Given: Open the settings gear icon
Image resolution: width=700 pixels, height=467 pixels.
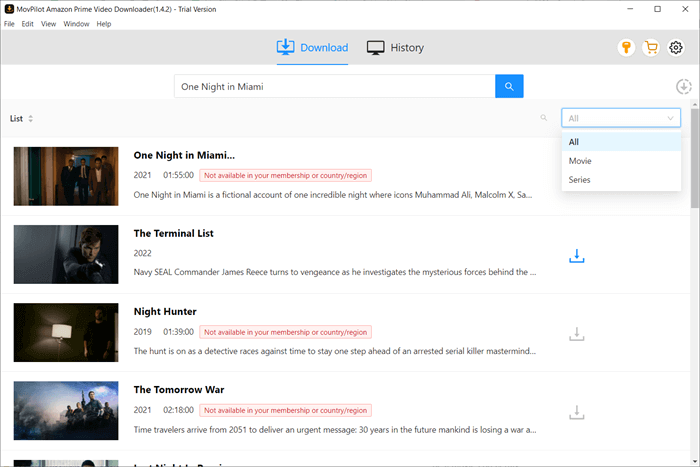Looking at the screenshot, I should click(x=677, y=47).
